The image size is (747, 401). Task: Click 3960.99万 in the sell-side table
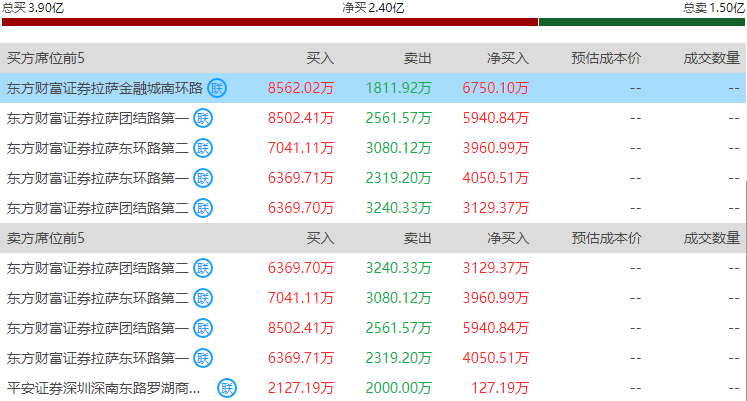[x=495, y=298]
